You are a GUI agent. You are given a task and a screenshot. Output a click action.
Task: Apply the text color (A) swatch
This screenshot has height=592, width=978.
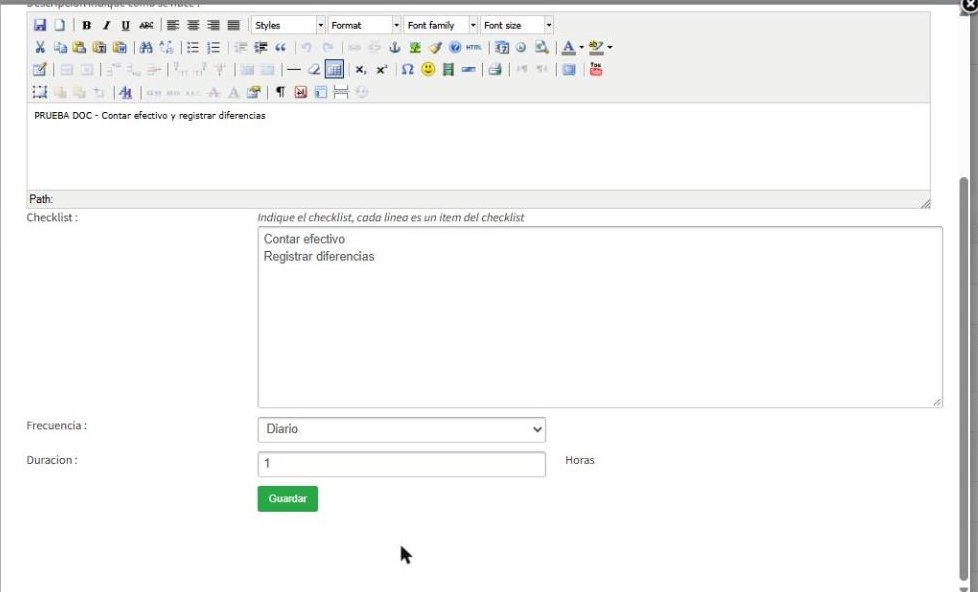[x=568, y=47]
